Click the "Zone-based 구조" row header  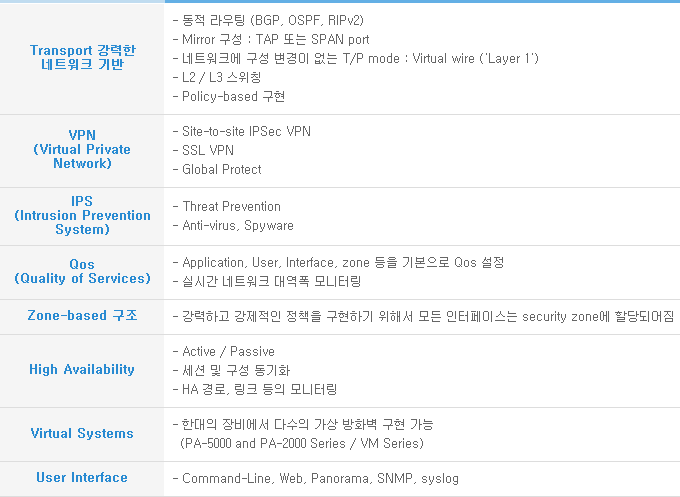point(82,316)
